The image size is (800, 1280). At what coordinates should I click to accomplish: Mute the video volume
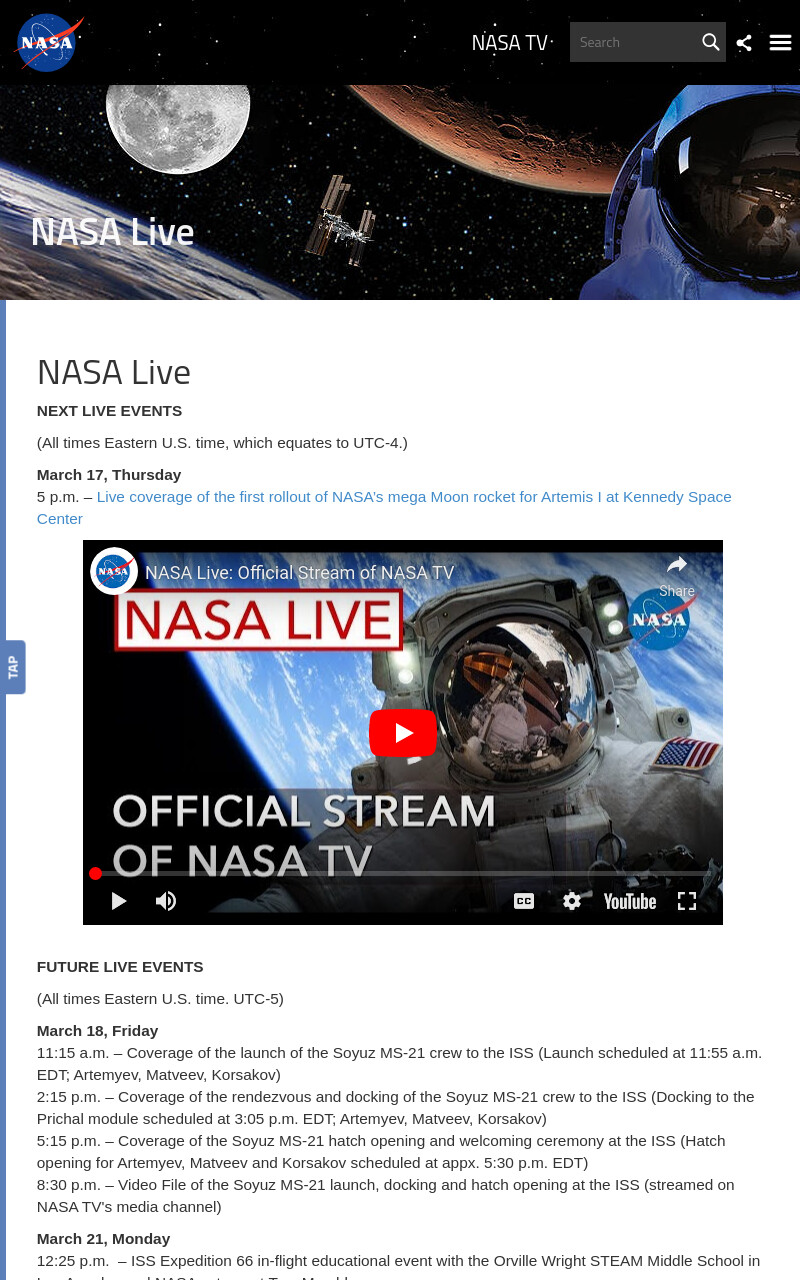coord(166,901)
